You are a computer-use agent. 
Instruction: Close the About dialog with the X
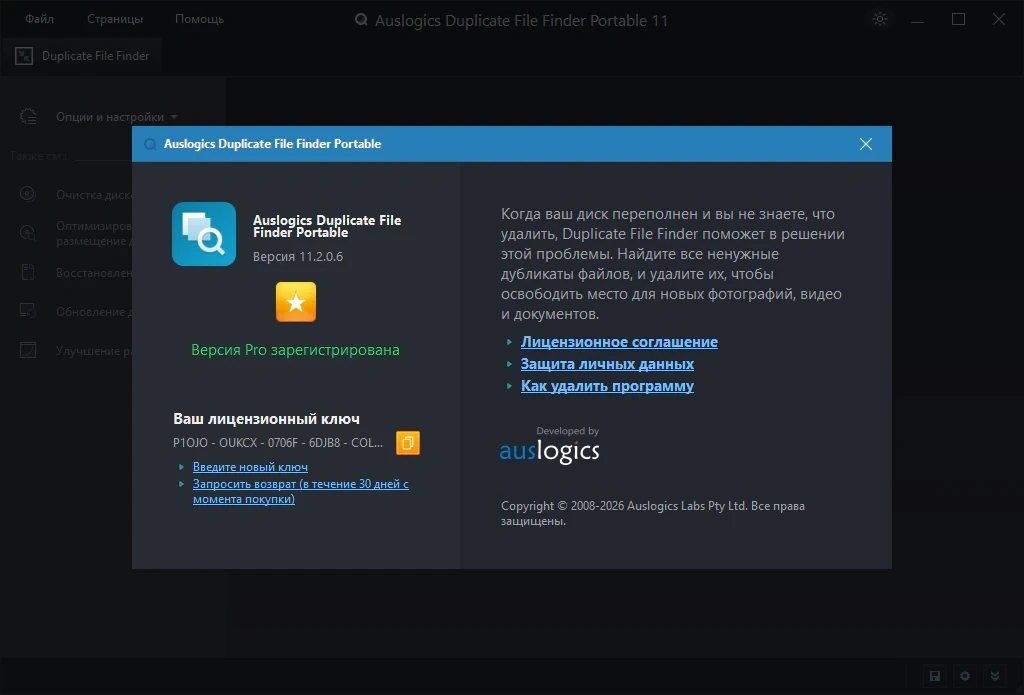(865, 144)
